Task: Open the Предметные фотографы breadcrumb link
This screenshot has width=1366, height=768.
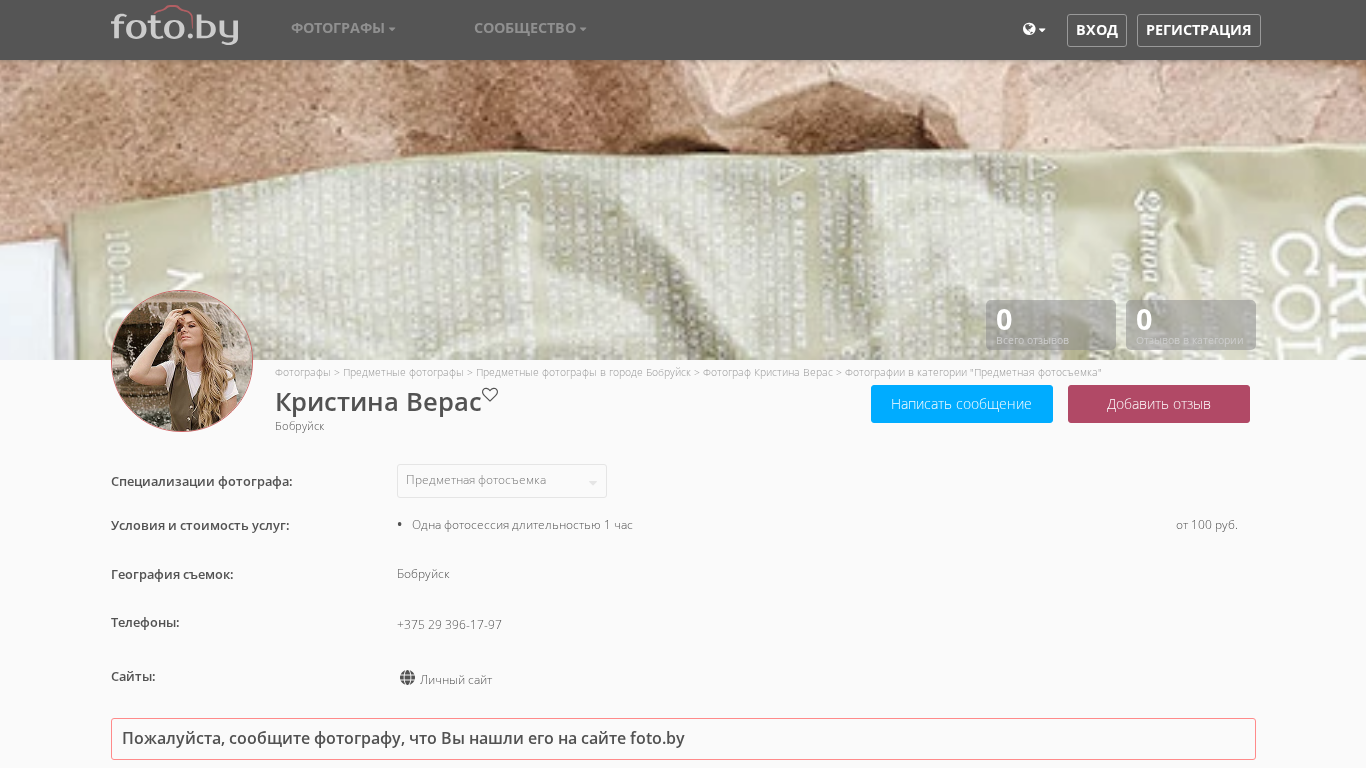Action: [x=403, y=372]
